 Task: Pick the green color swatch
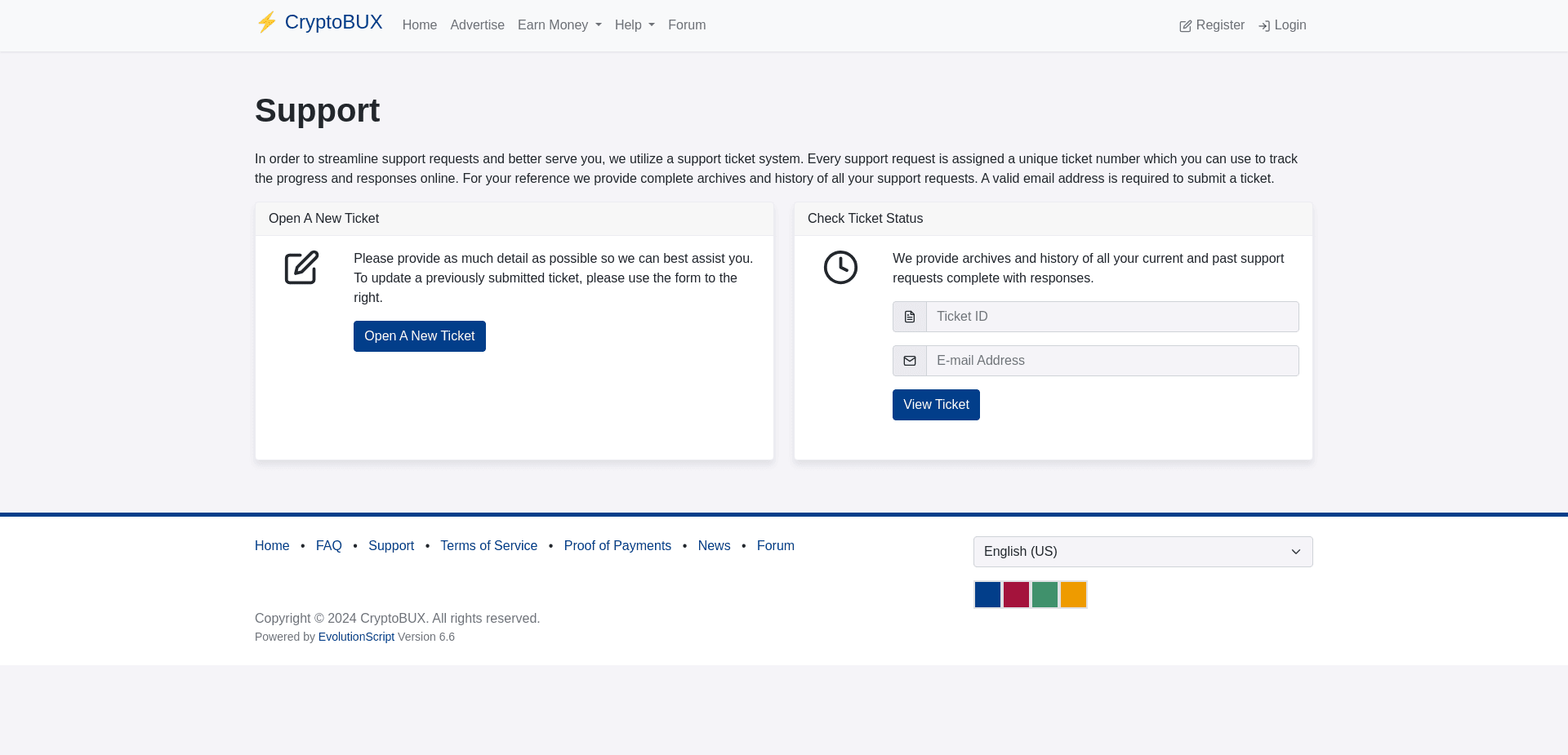pos(1045,594)
